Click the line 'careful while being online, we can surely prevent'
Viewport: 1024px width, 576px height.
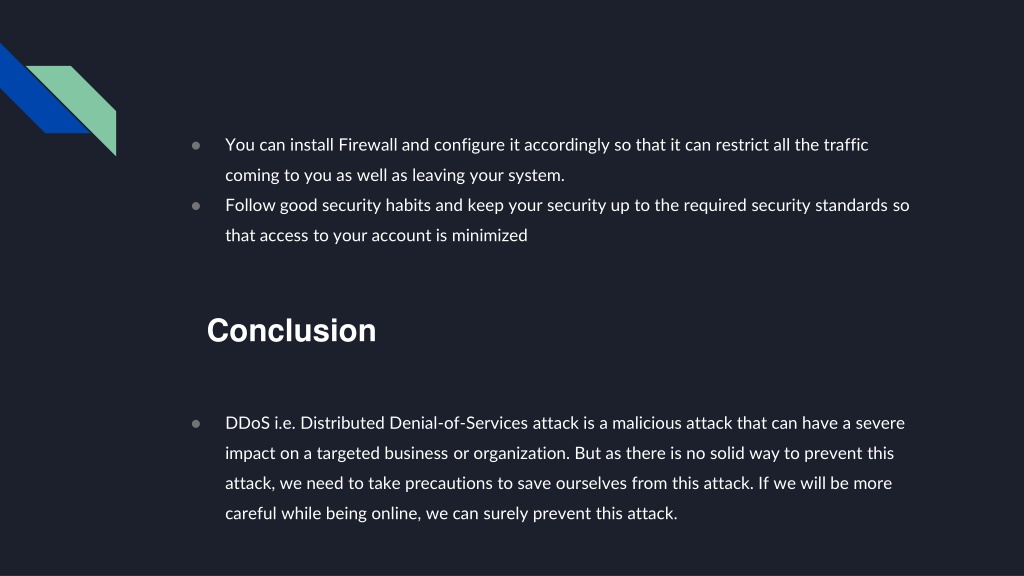point(451,513)
